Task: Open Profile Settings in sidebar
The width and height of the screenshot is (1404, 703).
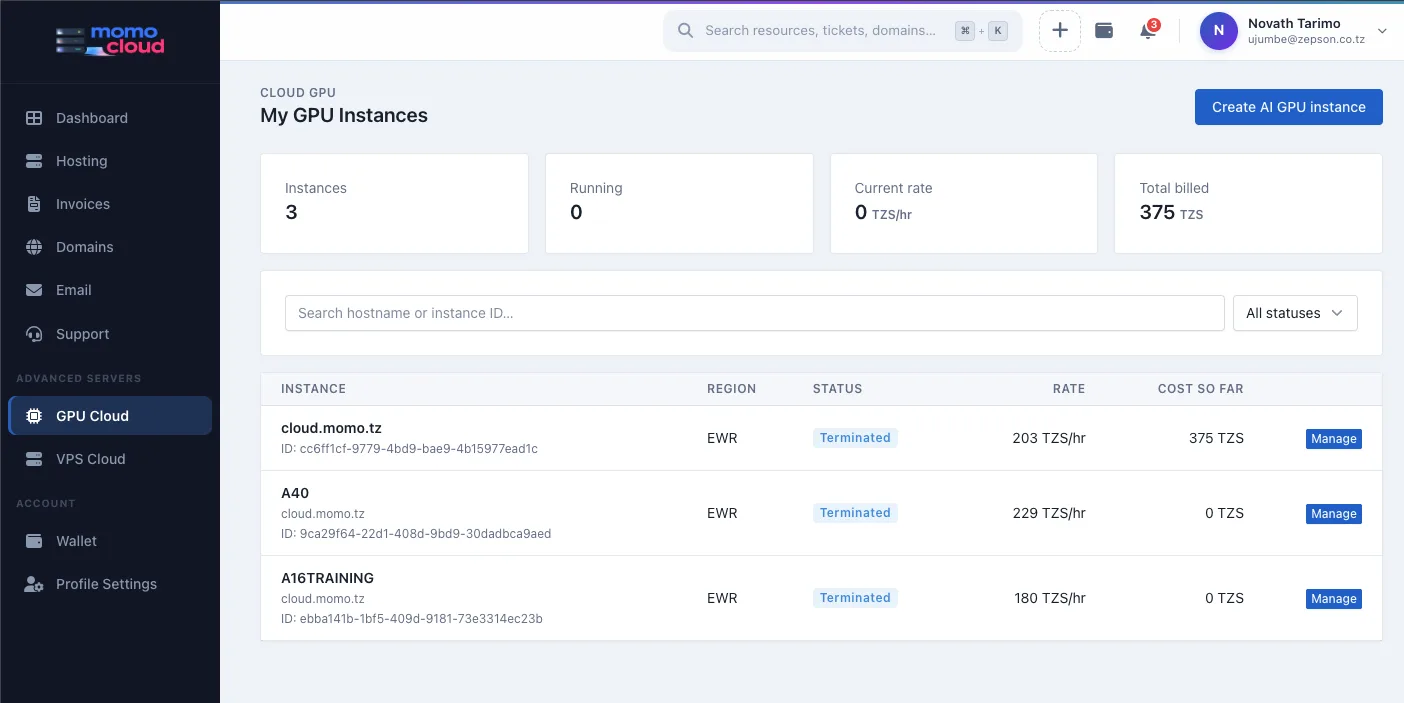Action: coord(110,584)
